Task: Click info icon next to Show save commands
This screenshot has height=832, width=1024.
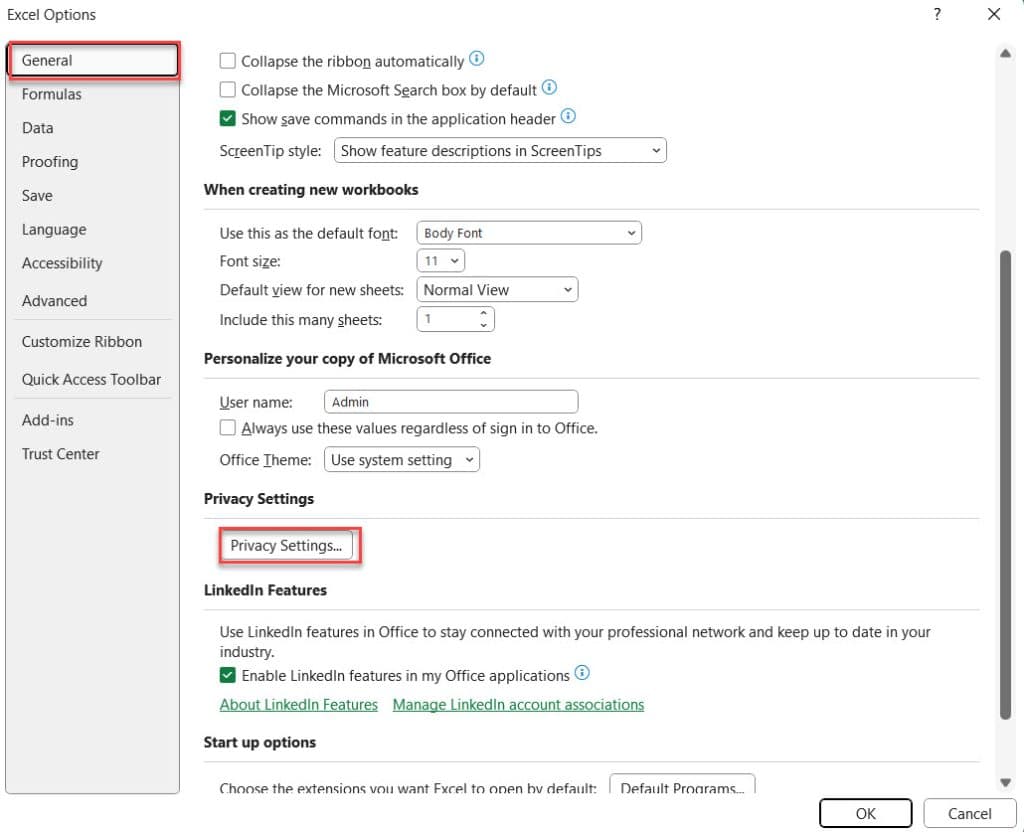Action: pos(568,116)
